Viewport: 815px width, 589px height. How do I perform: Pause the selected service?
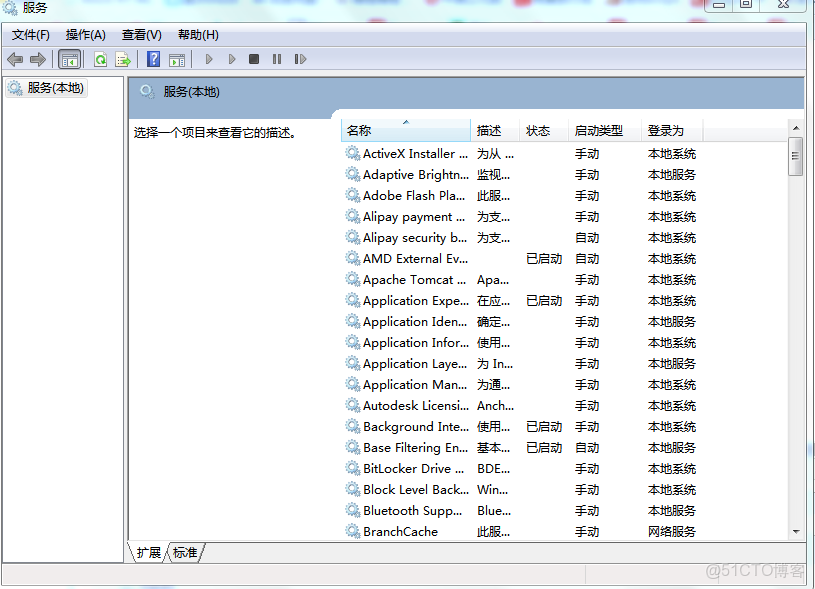tap(276, 59)
